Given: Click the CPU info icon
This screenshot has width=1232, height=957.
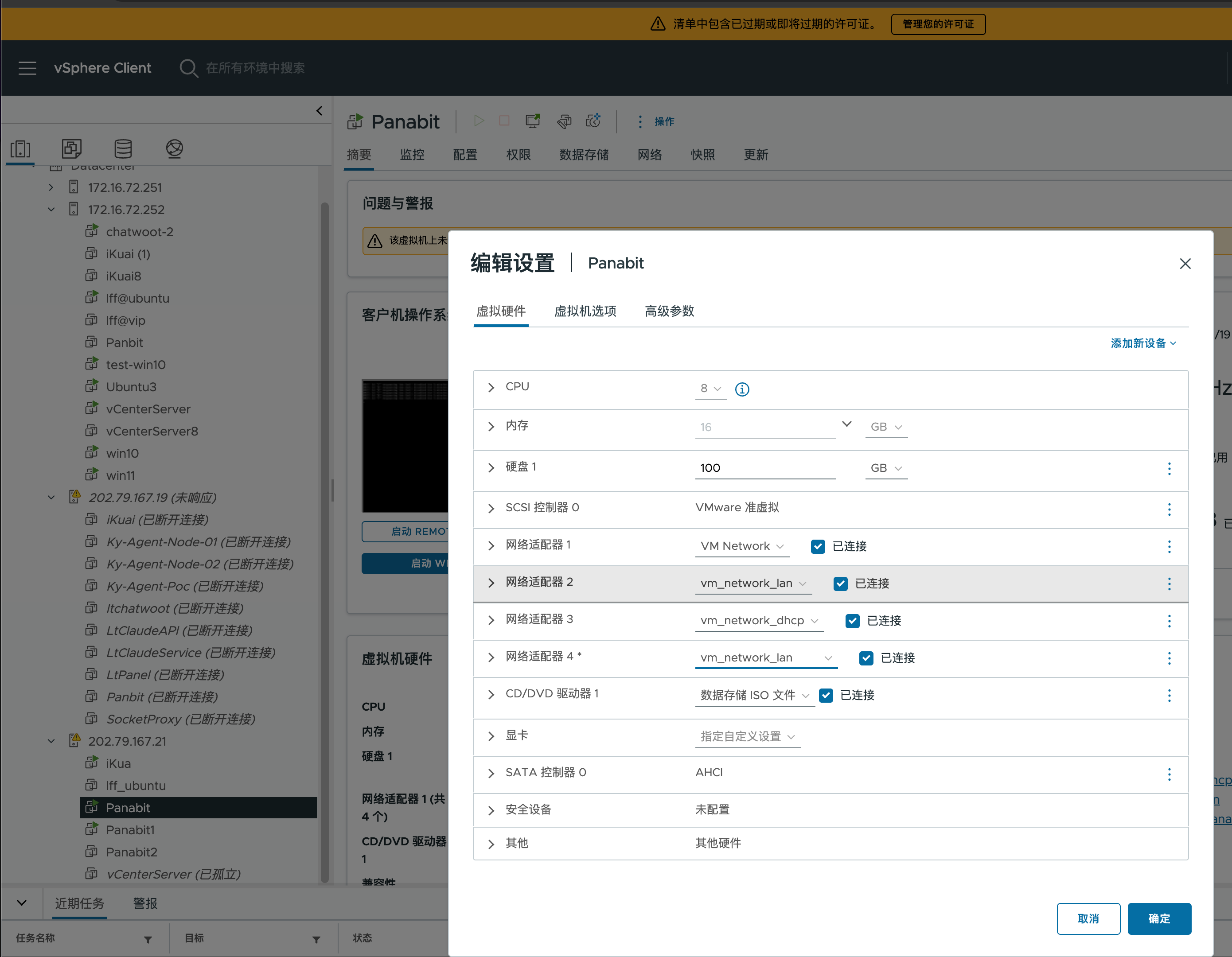Looking at the screenshot, I should [x=742, y=389].
